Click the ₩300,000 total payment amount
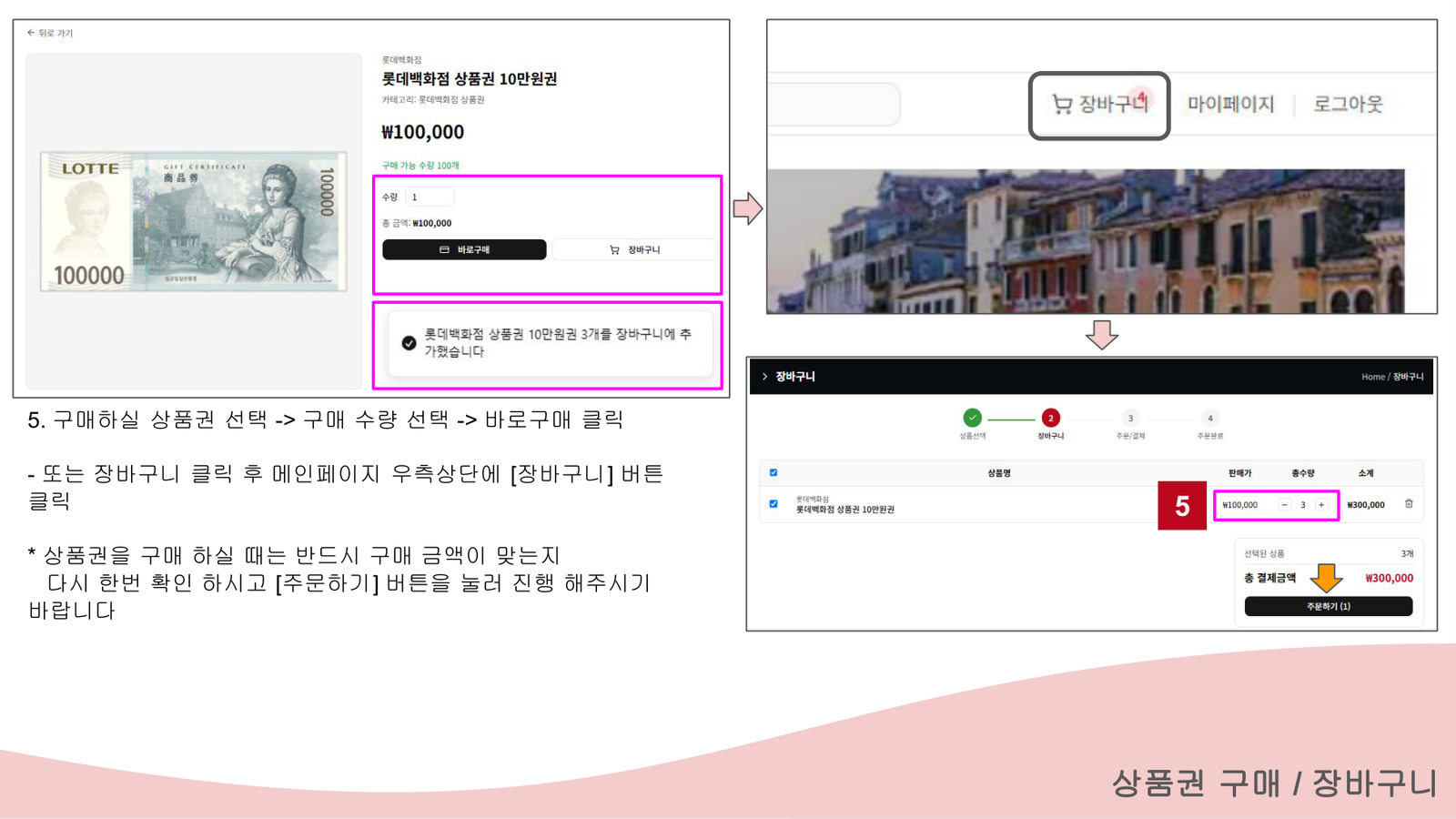1456x819 pixels. [x=1389, y=578]
